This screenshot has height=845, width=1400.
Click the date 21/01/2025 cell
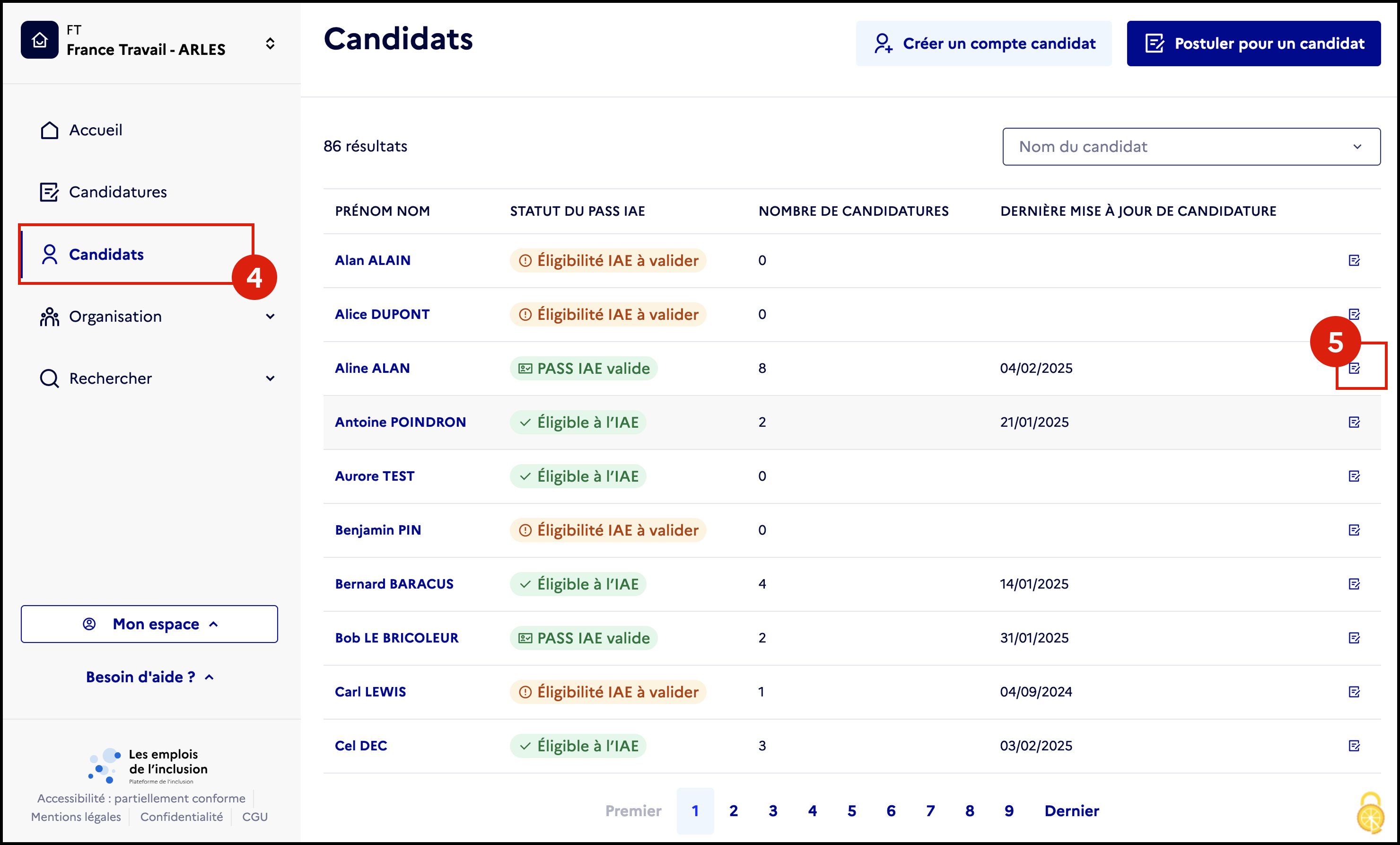1034,422
